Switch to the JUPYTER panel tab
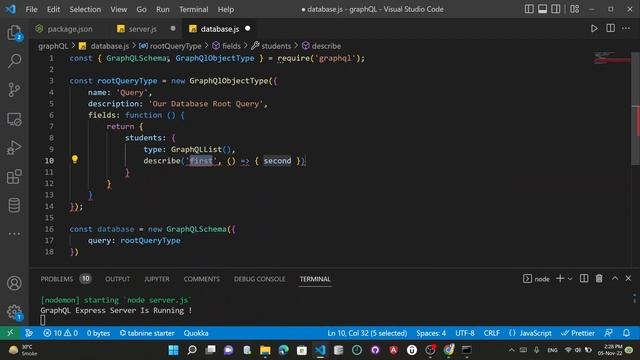Viewport: 640px width, 360px height. click(157, 279)
